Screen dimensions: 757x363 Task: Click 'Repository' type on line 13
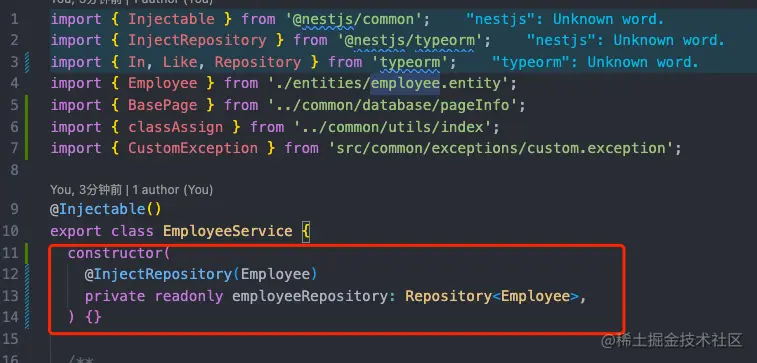449,295
